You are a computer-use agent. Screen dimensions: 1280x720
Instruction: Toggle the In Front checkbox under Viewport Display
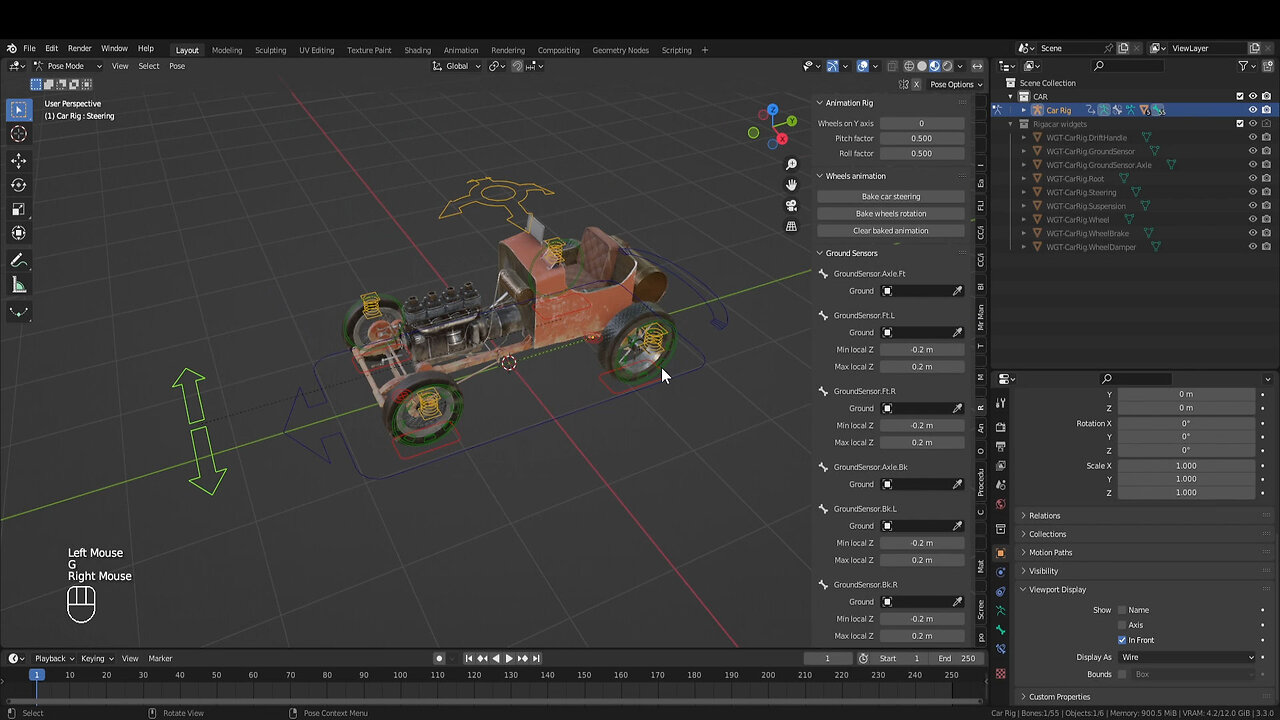pyautogui.click(x=1122, y=640)
